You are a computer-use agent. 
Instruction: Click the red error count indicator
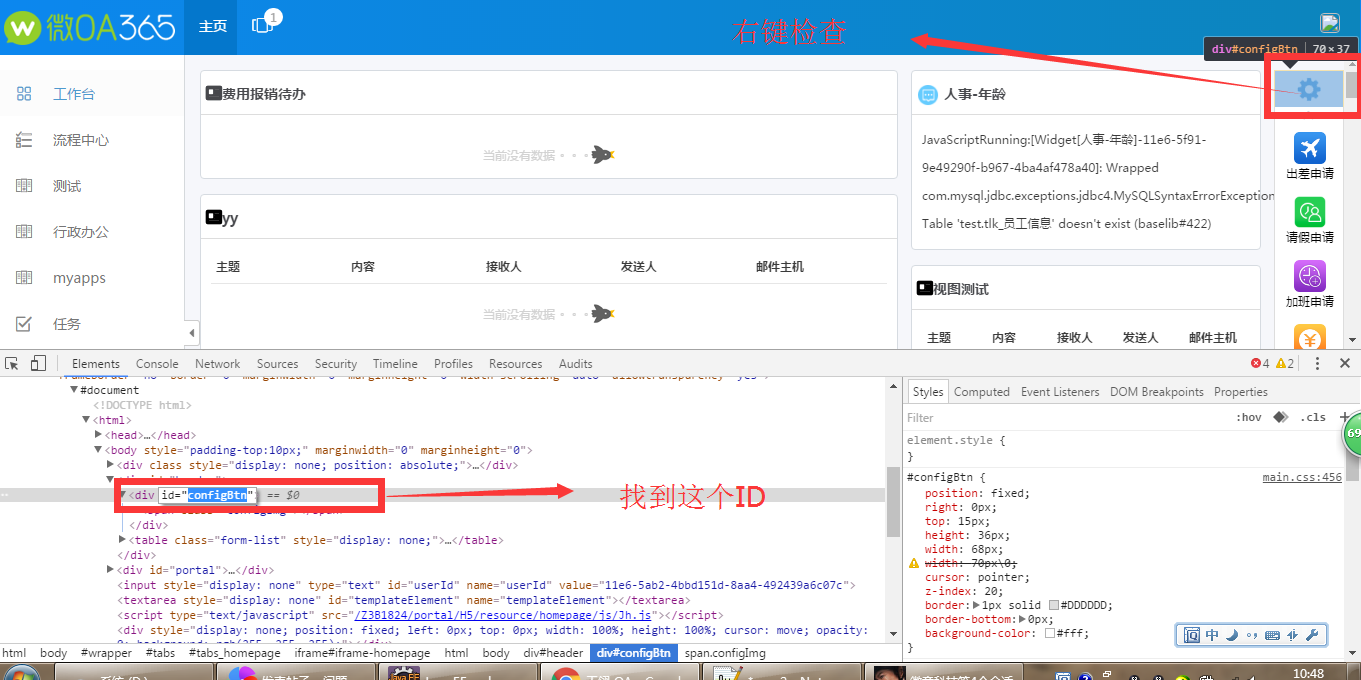coord(1260,363)
